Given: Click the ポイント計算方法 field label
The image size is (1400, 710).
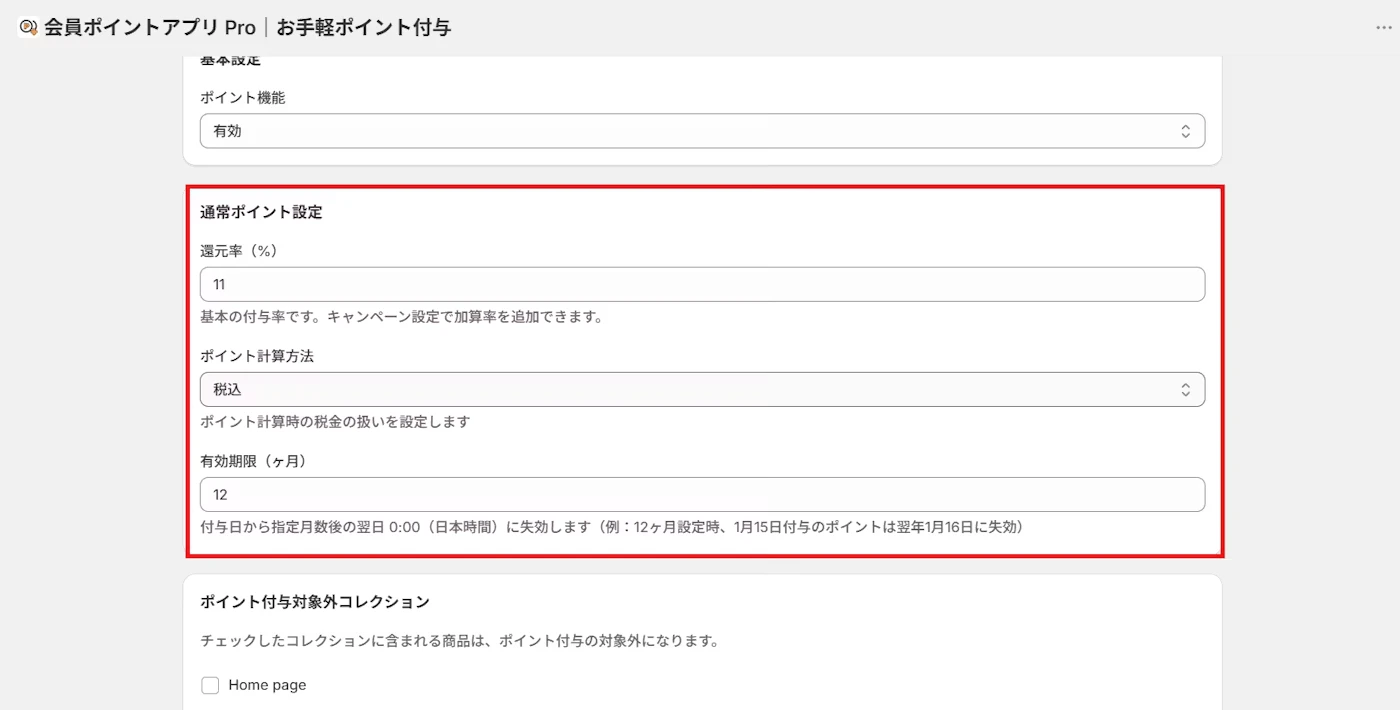Looking at the screenshot, I should pyautogui.click(x=257, y=356).
